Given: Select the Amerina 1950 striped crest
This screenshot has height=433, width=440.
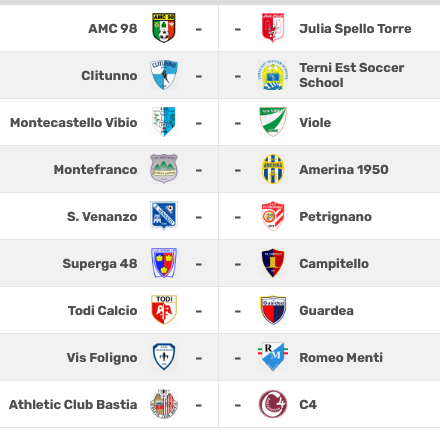Looking at the screenshot, I should pos(273,169).
